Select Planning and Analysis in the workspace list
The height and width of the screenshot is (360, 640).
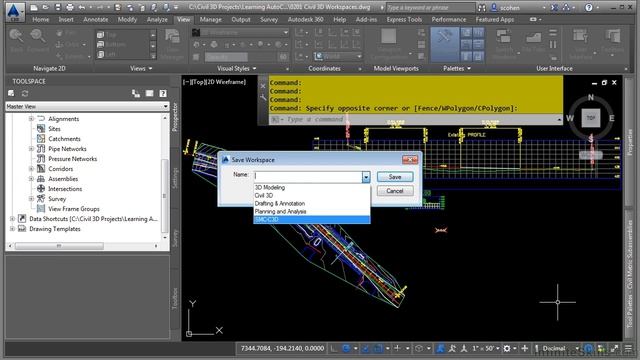pos(312,211)
